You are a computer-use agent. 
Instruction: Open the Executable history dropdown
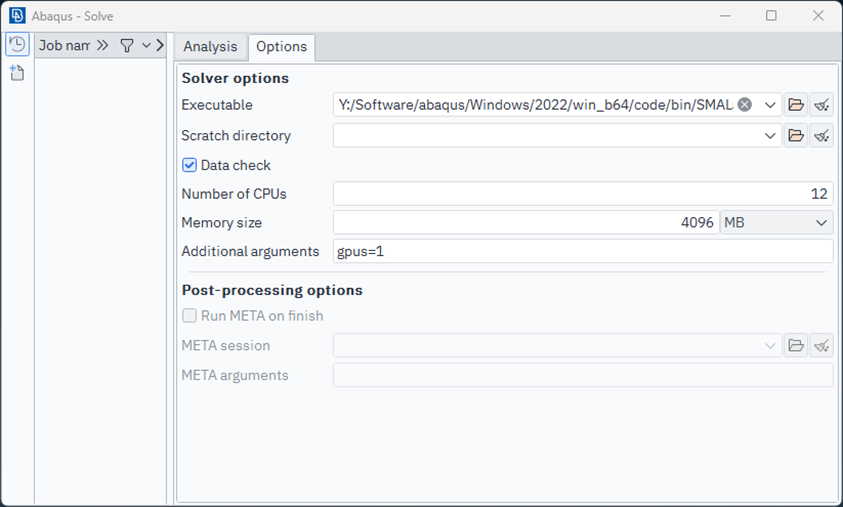770,105
